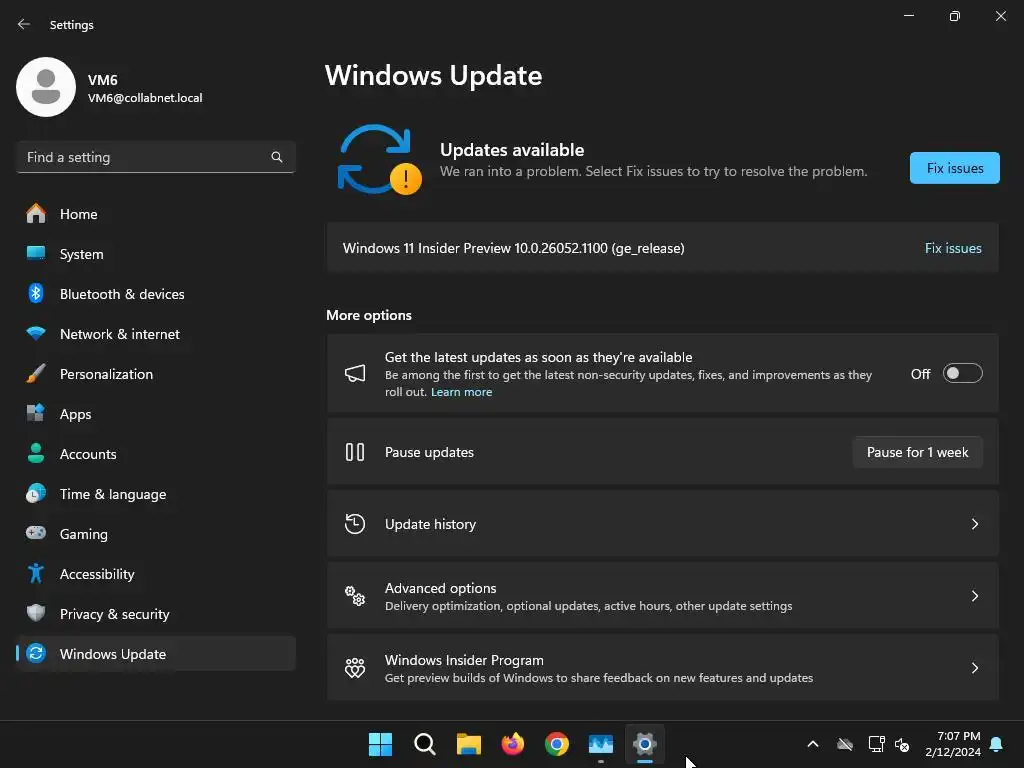Image resolution: width=1024 pixels, height=768 pixels.
Task: Click the pause icon beside Pause updates
Action: click(x=355, y=452)
